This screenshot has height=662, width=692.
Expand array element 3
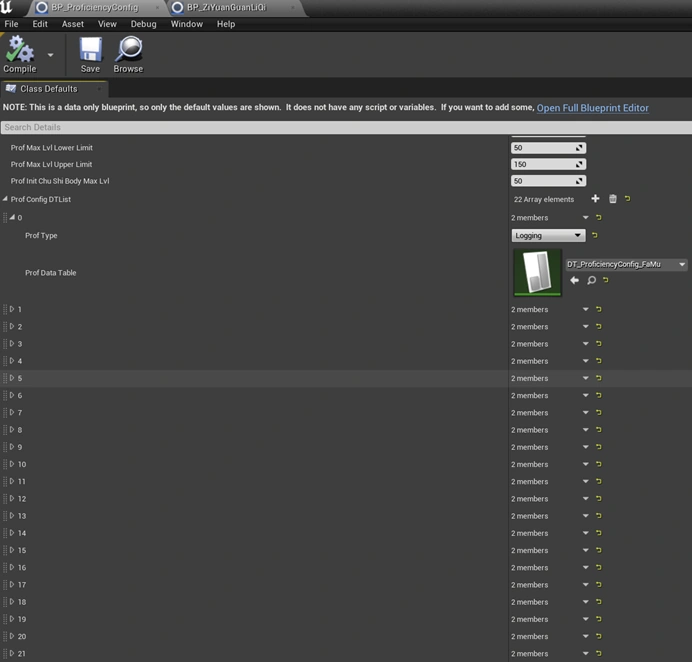point(12,343)
